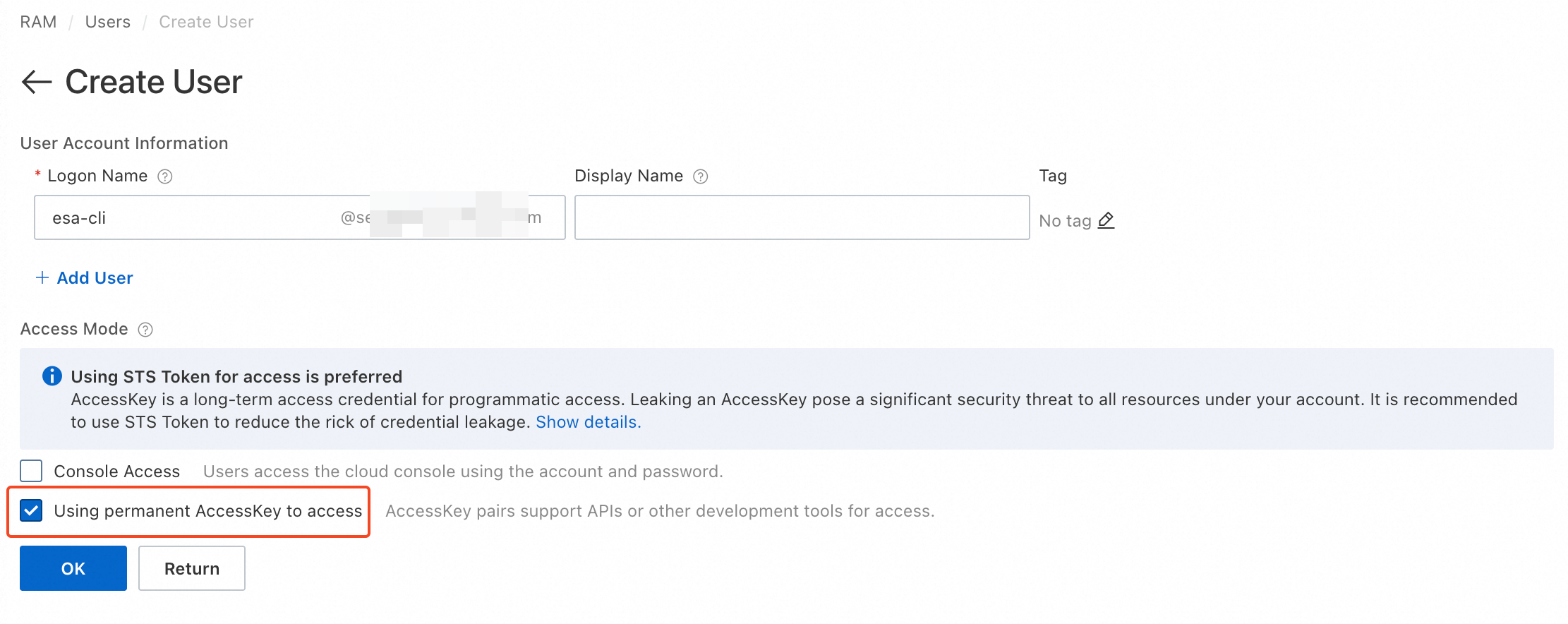Click the plus icon beside Add User

(x=42, y=278)
